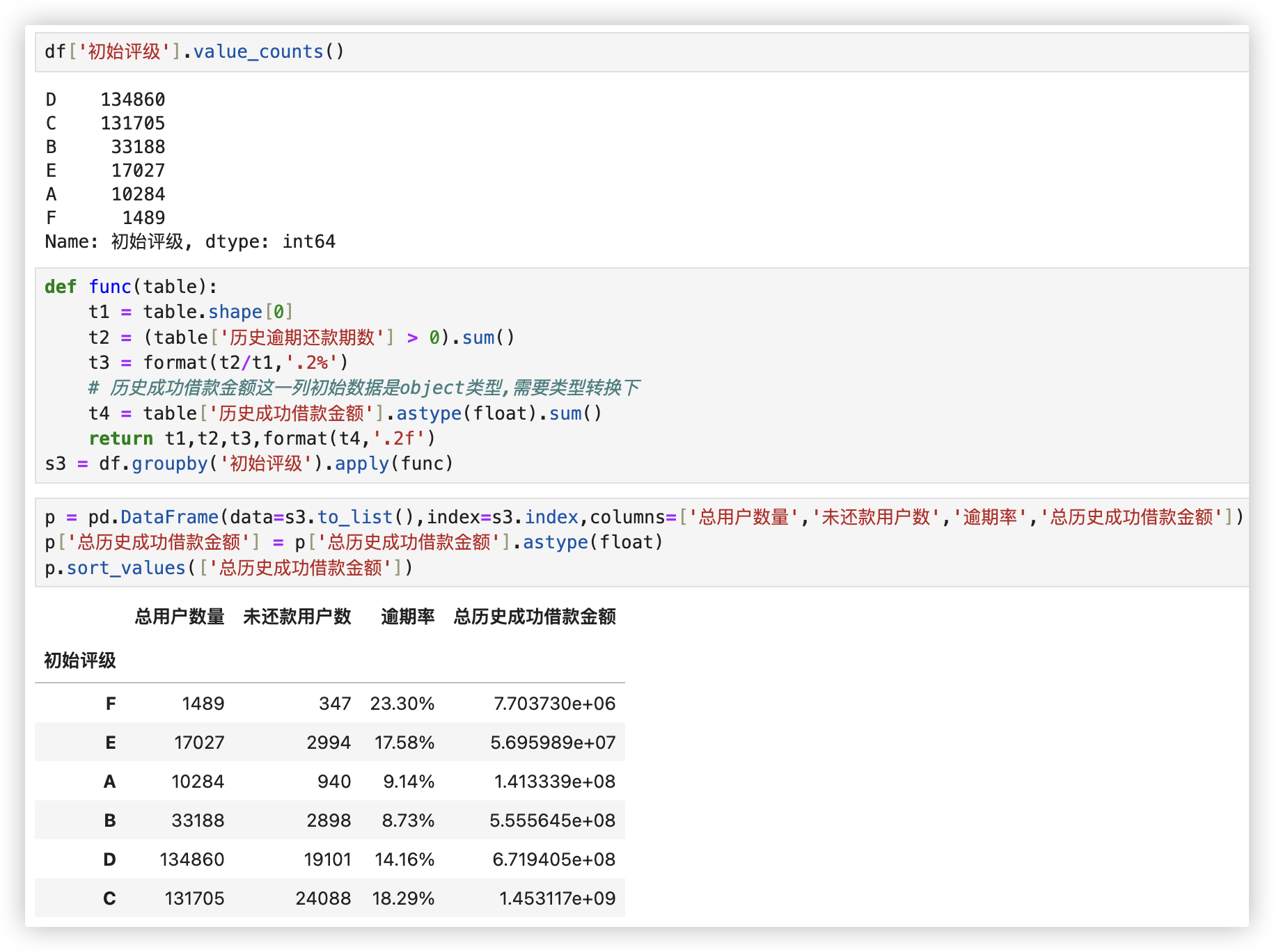Viewport: 1274px width, 952px height.
Task: Click the value_counts code cell
Action: point(195,52)
